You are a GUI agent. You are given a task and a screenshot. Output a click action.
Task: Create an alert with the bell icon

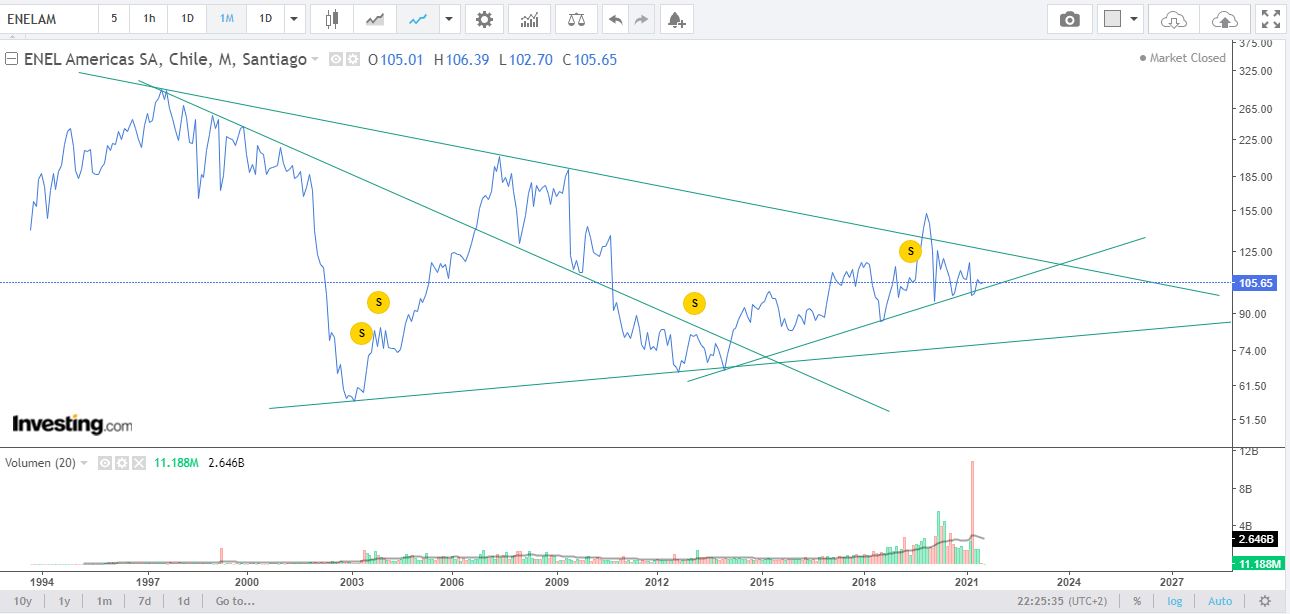coord(676,19)
